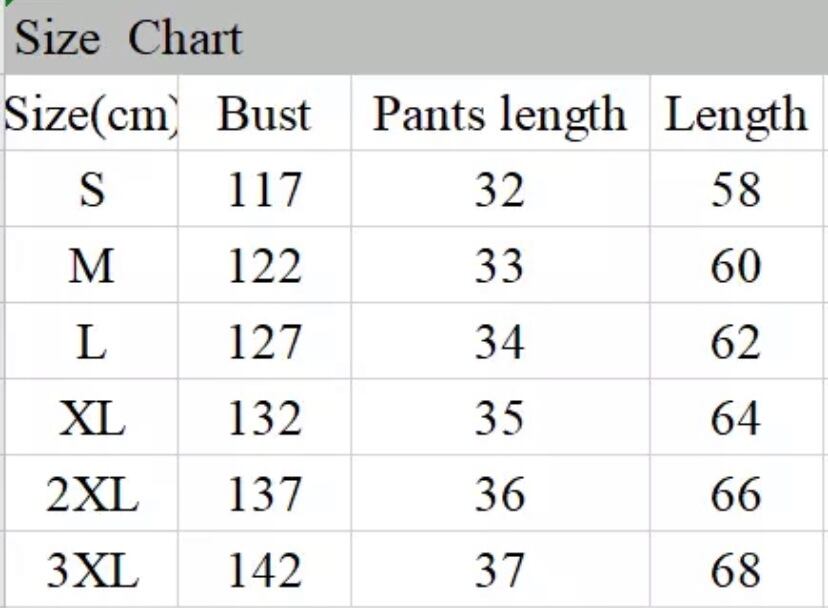Select the size M cell
Screen dimensions: 828x608
pos(90,266)
